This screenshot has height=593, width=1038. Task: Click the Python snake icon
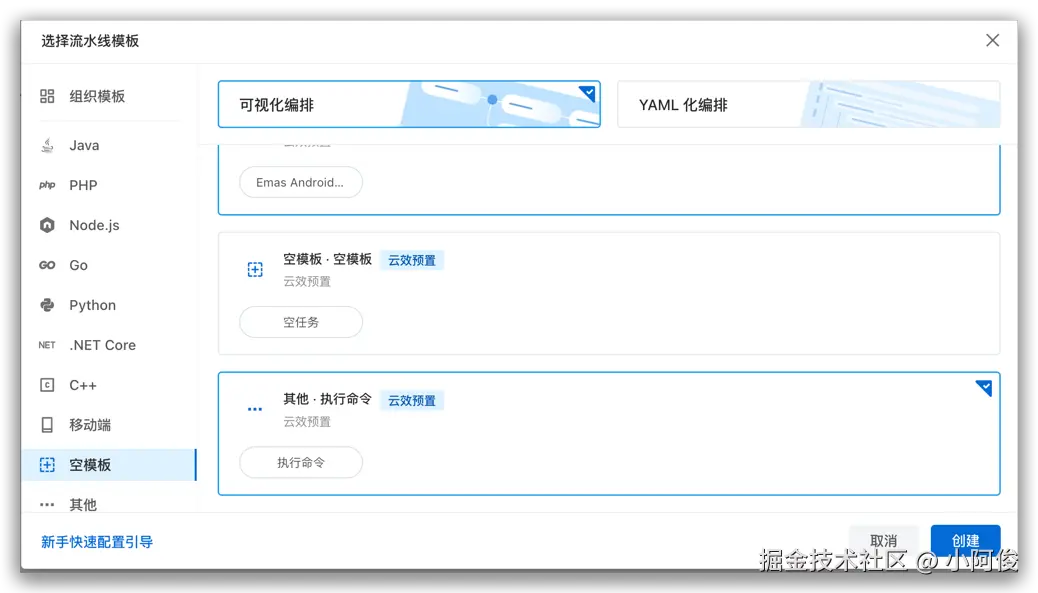[x=47, y=305]
